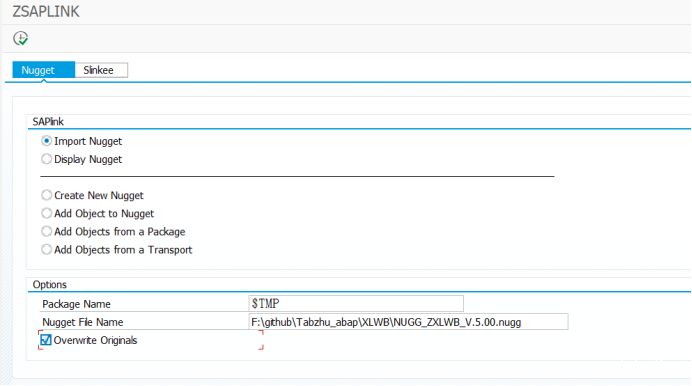The height and width of the screenshot is (386, 692).
Task: Click the Options group header
Action: [49, 285]
